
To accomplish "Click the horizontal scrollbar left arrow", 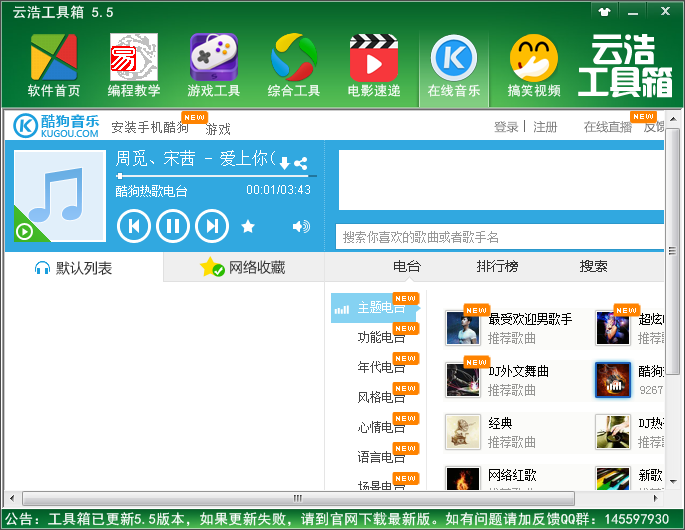I will (12, 498).
